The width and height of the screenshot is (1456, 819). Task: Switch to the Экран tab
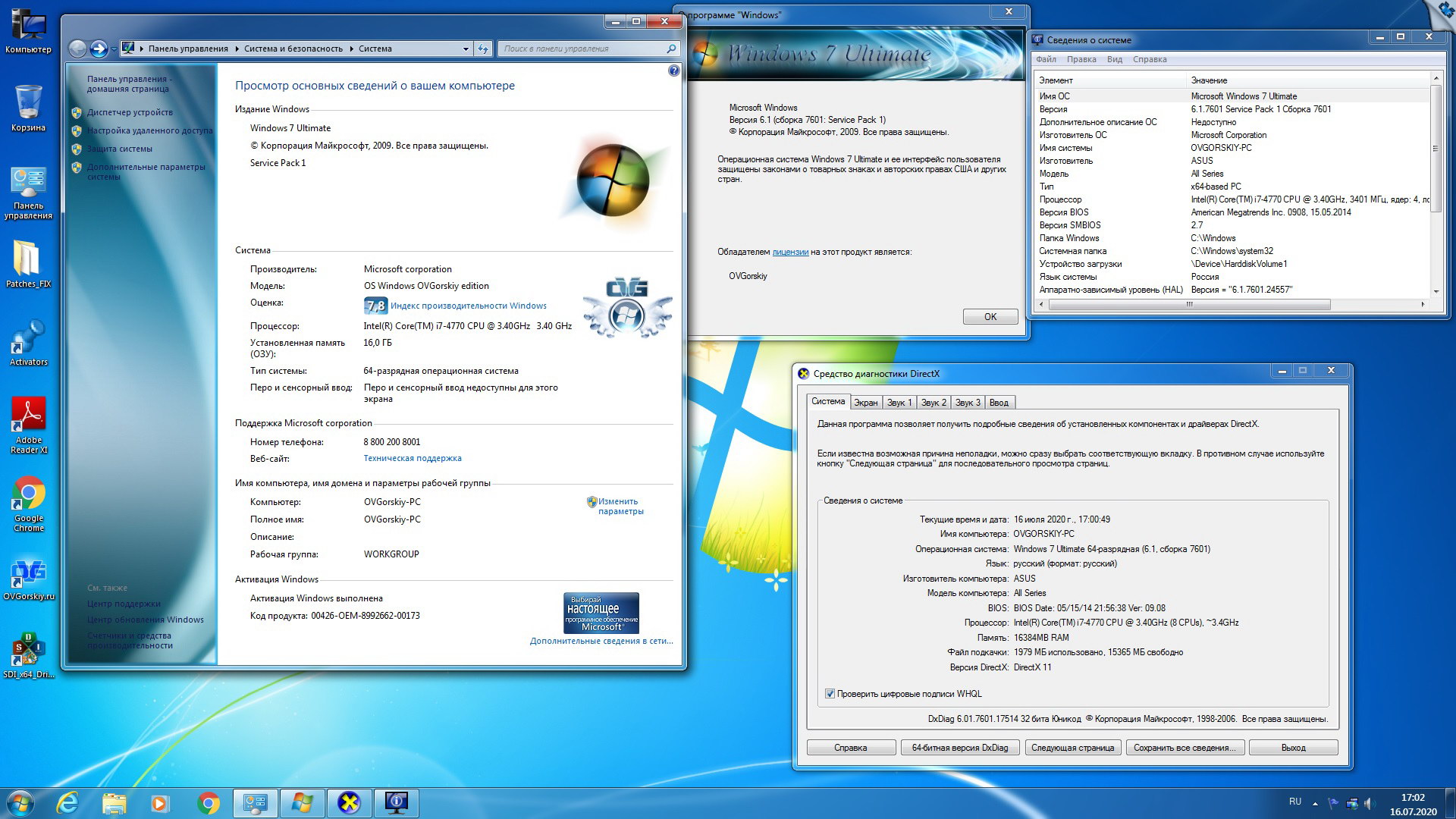pyautogui.click(x=865, y=403)
